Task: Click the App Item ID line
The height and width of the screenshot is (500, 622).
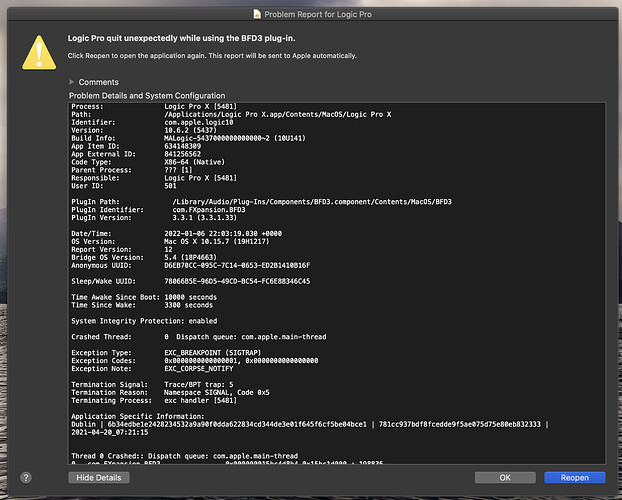Action: pos(136,146)
